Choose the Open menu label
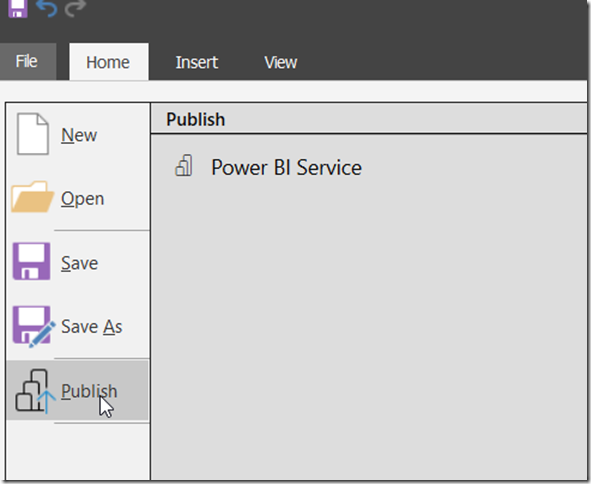Viewport: 591px width, 484px height. 83,199
